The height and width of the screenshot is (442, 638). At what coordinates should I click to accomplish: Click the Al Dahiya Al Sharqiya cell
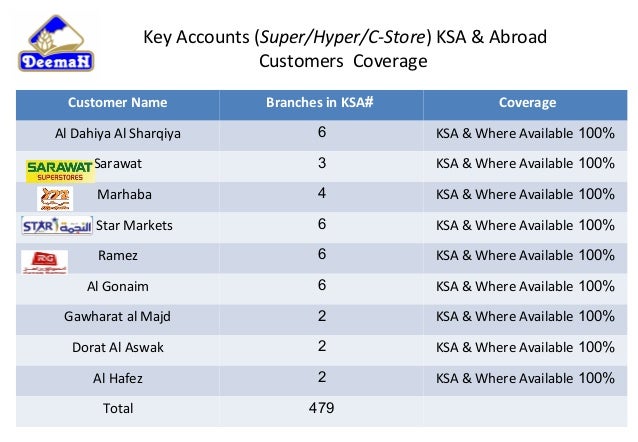pyautogui.click(x=118, y=133)
